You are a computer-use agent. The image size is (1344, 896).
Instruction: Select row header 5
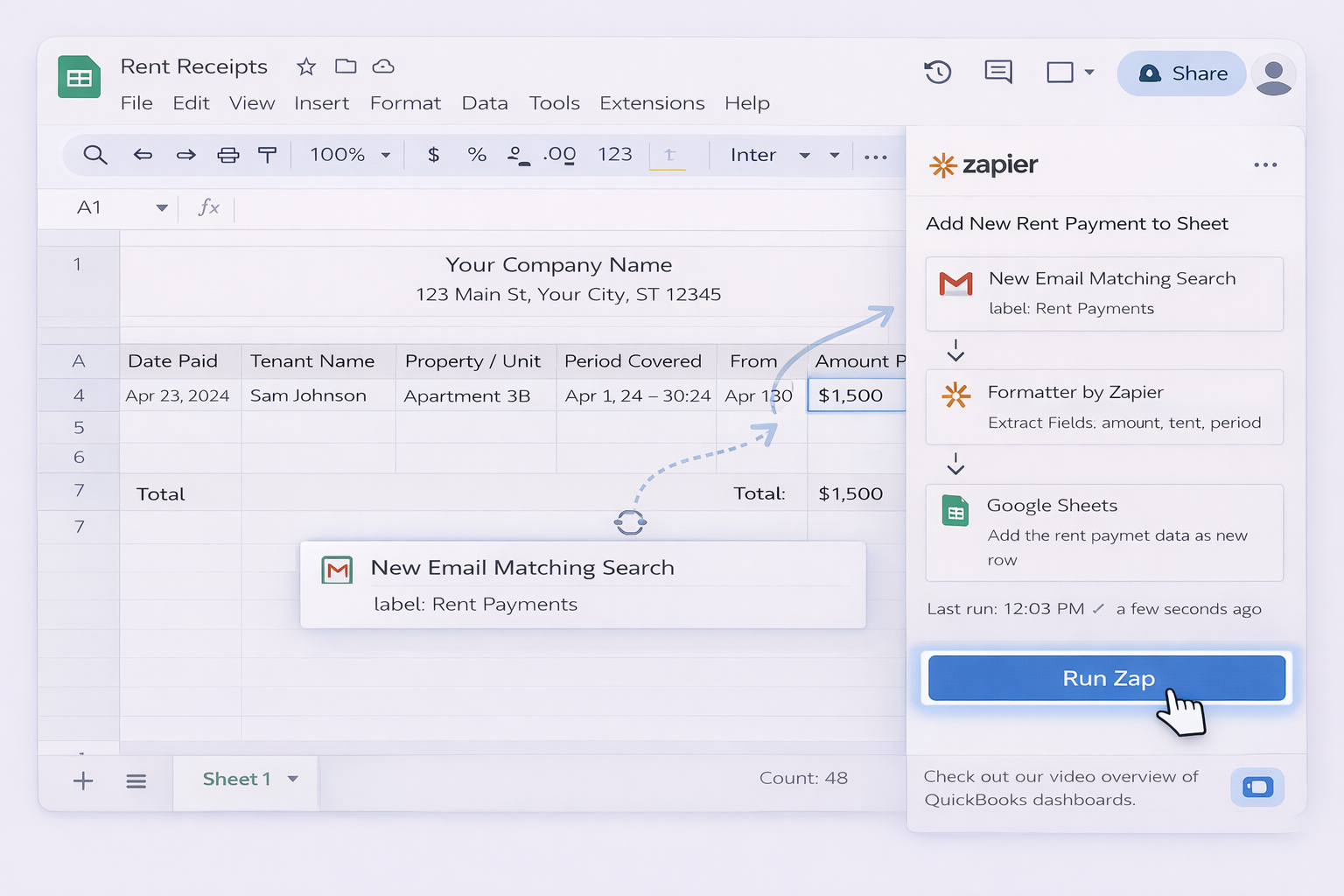point(79,427)
